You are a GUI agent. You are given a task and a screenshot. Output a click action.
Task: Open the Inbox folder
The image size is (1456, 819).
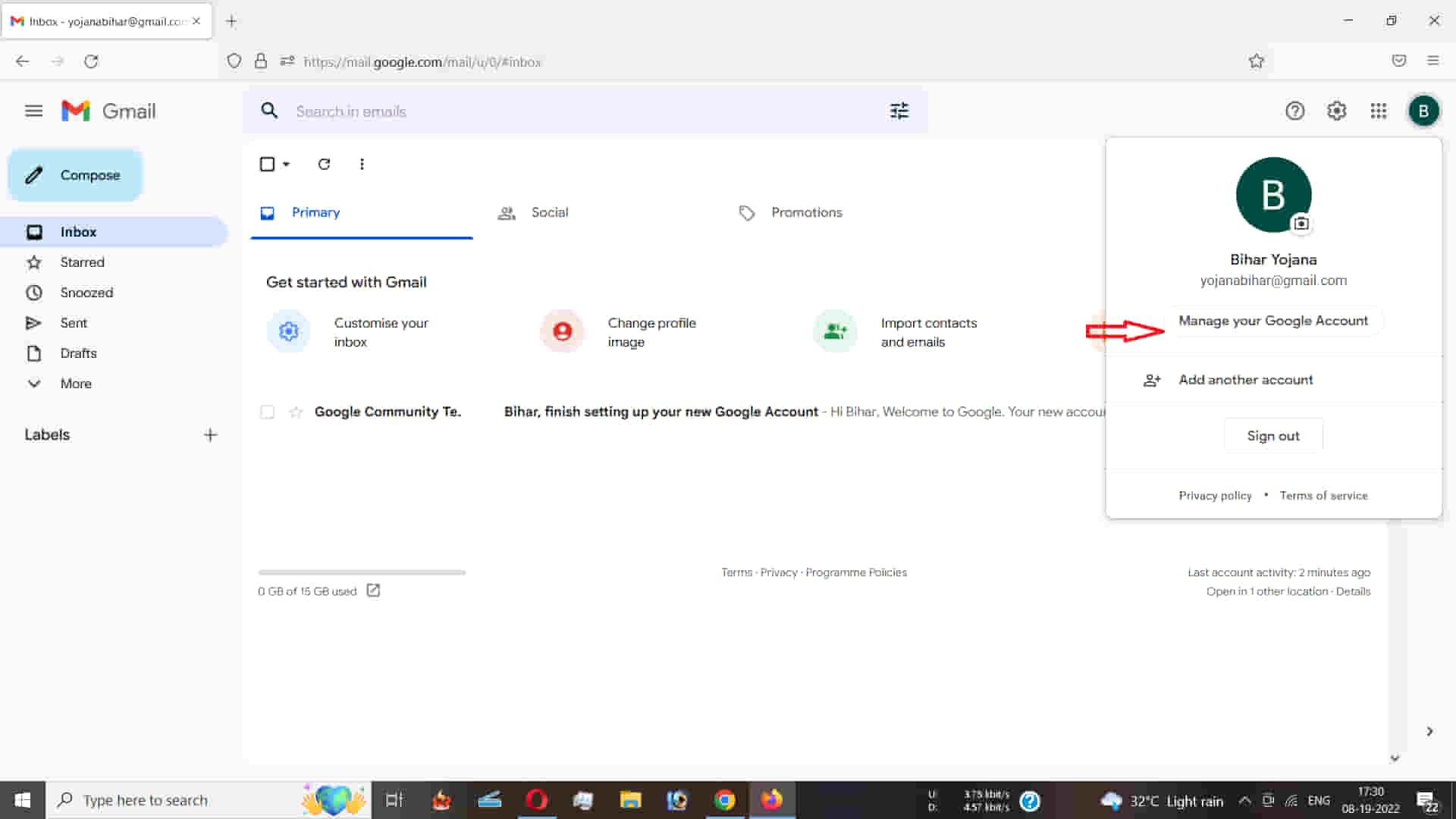[114, 232]
